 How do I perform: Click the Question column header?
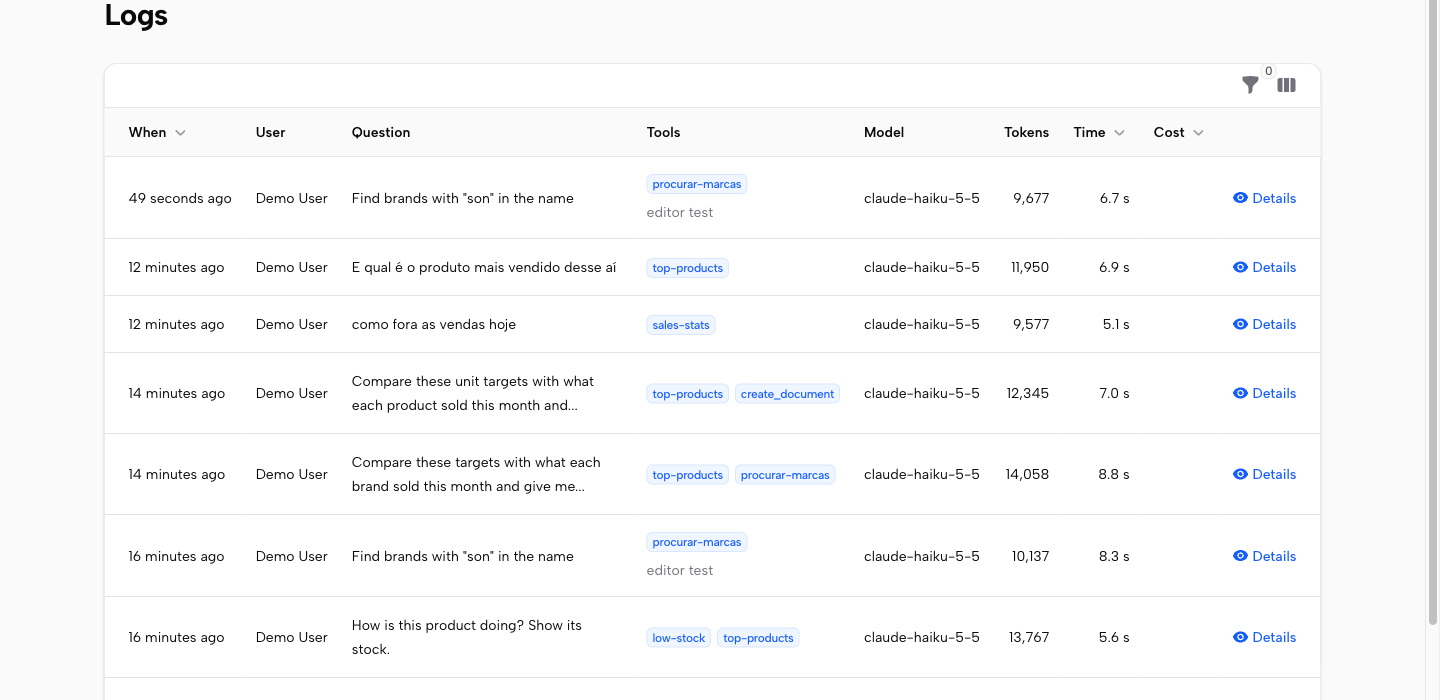pos(381,132)
